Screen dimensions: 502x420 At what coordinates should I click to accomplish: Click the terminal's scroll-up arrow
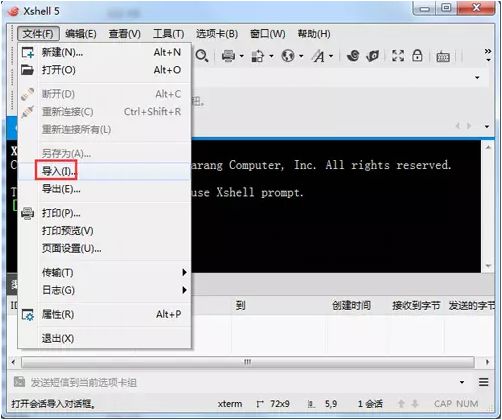click(488, 147)
